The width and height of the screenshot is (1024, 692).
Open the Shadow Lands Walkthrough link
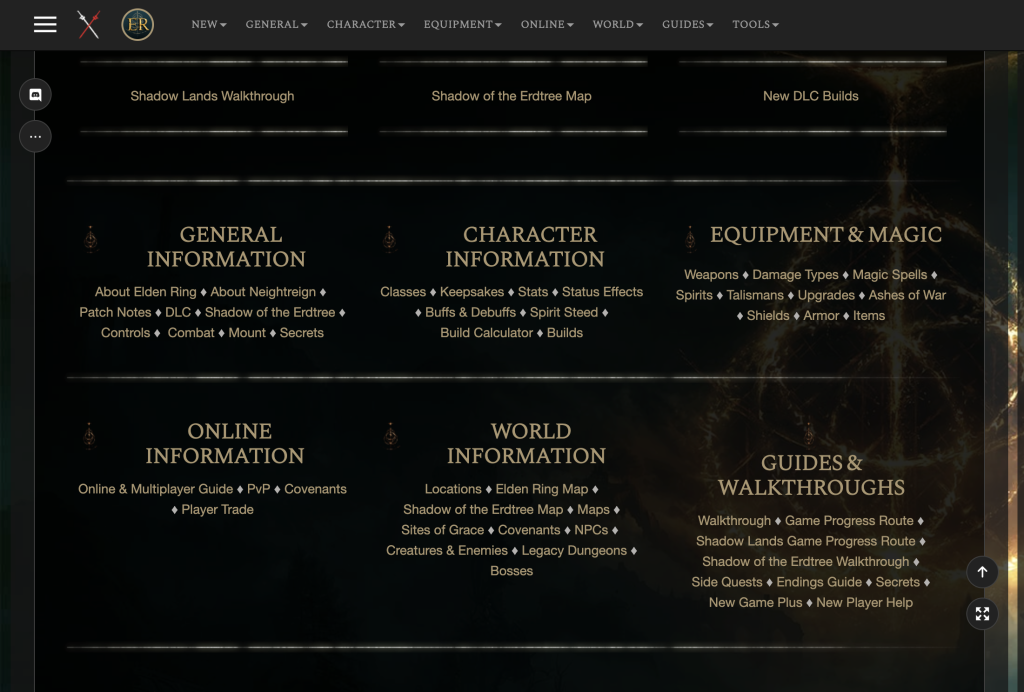click(212, 96)
